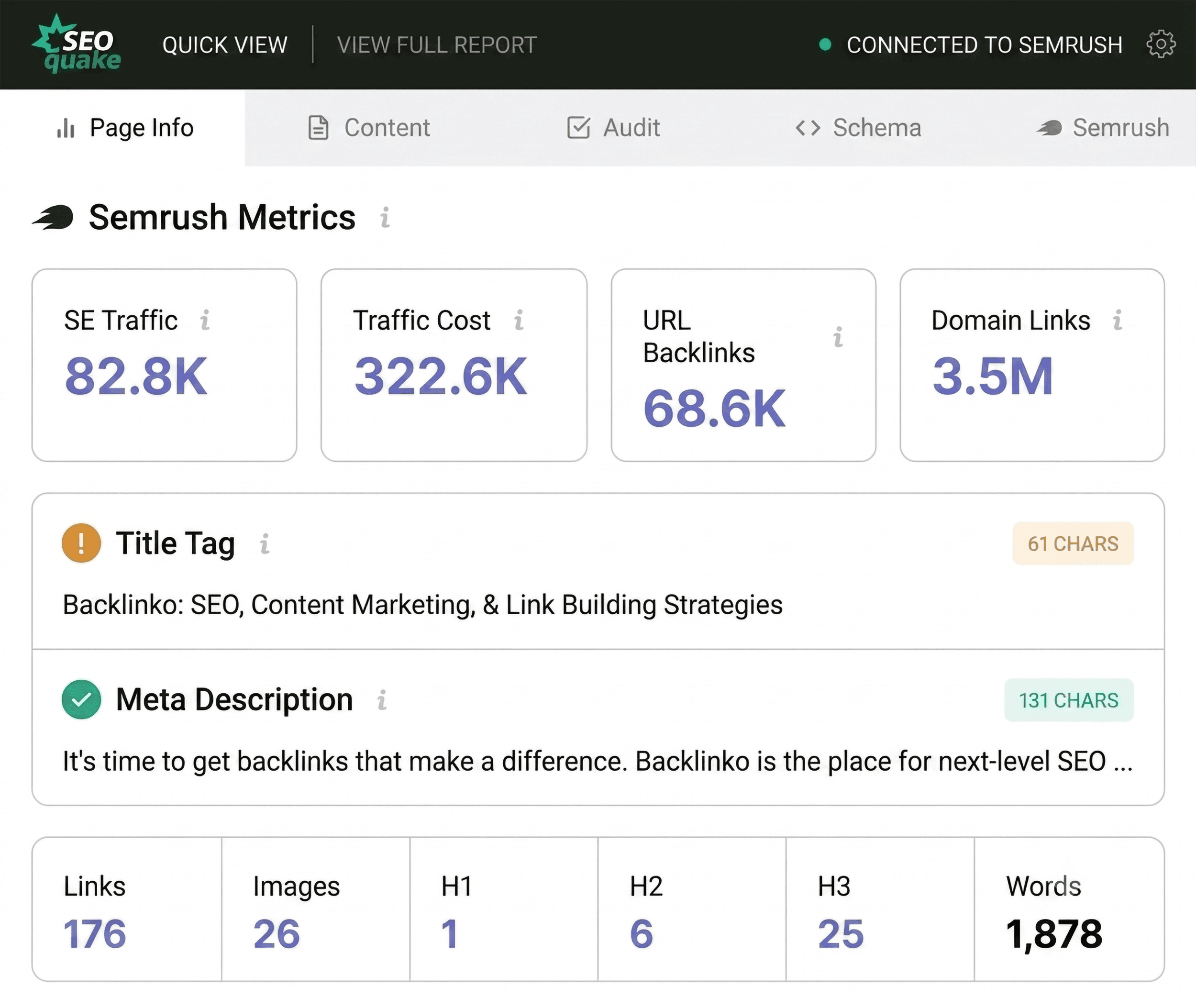Screen dimensions: 1196x1008
Task: Click the 61 CHARS badge
Action: click(1073, 543)
